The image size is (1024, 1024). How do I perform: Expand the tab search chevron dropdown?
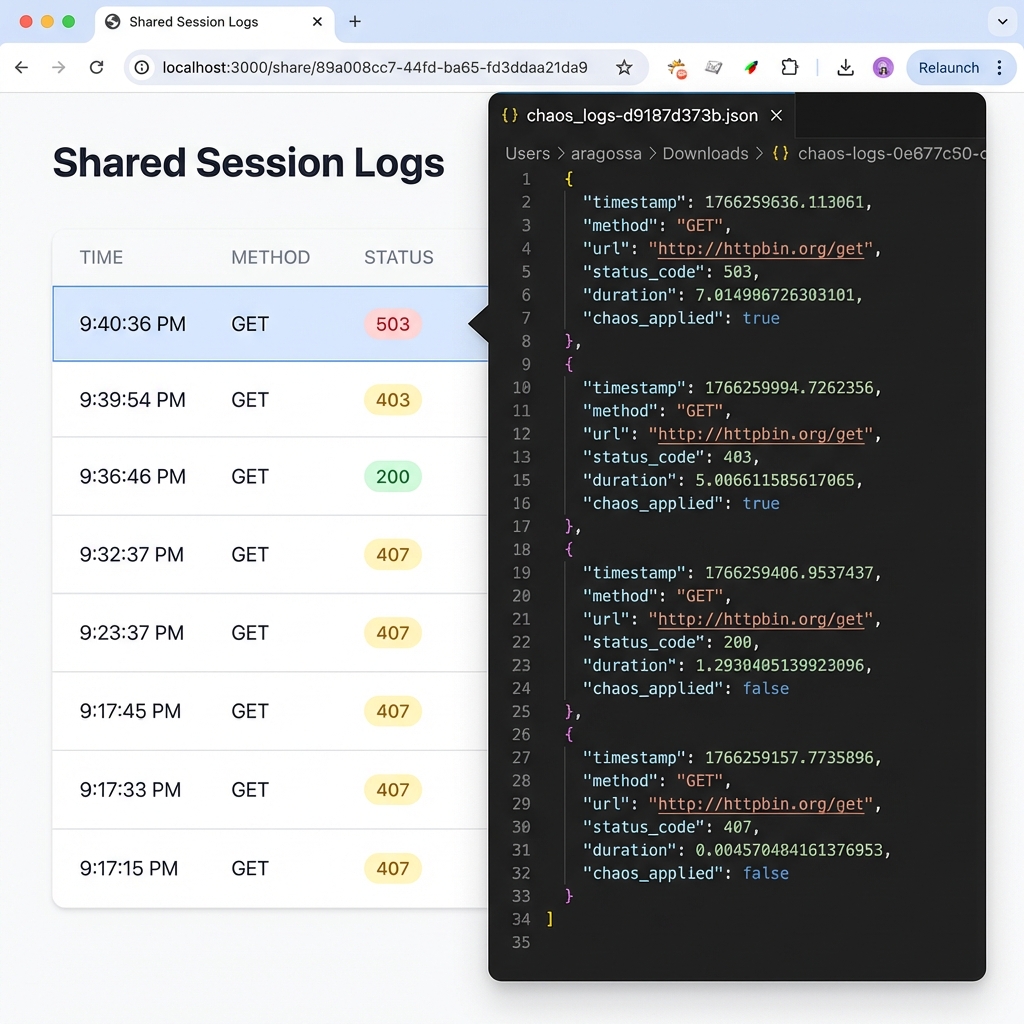click(1001, 21)
